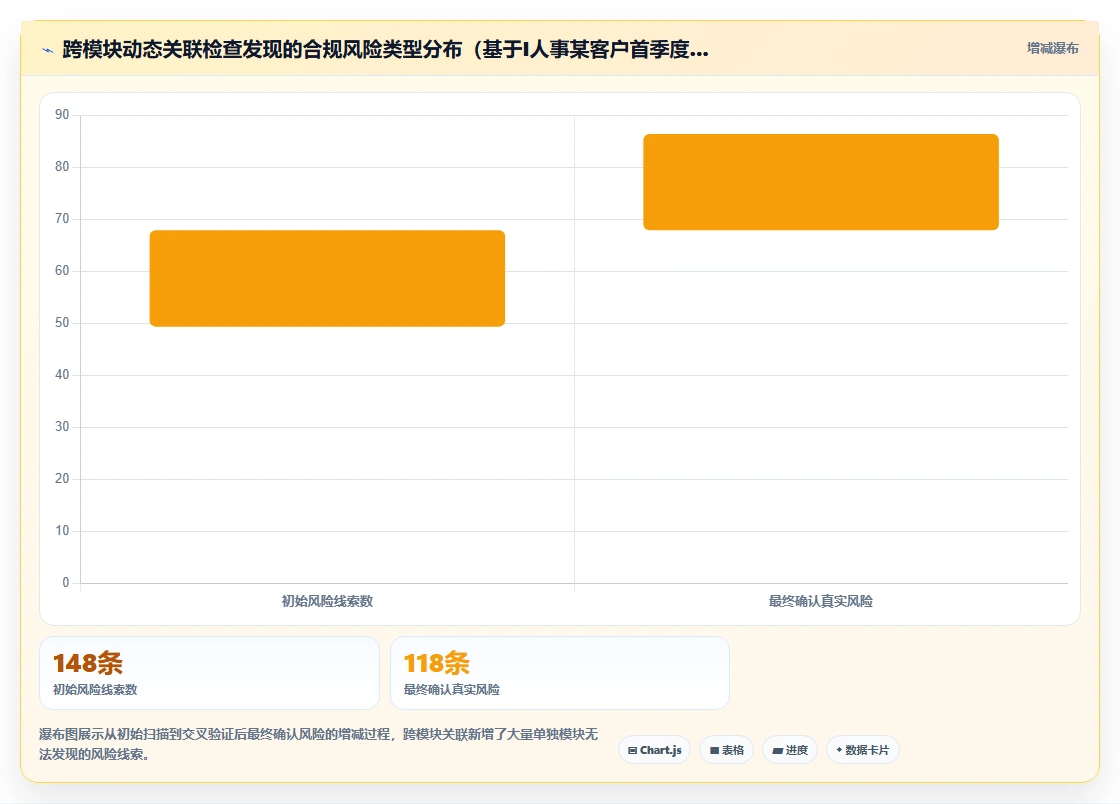Click the y-axis value 0
The image size is (1120, 804).
66,582
